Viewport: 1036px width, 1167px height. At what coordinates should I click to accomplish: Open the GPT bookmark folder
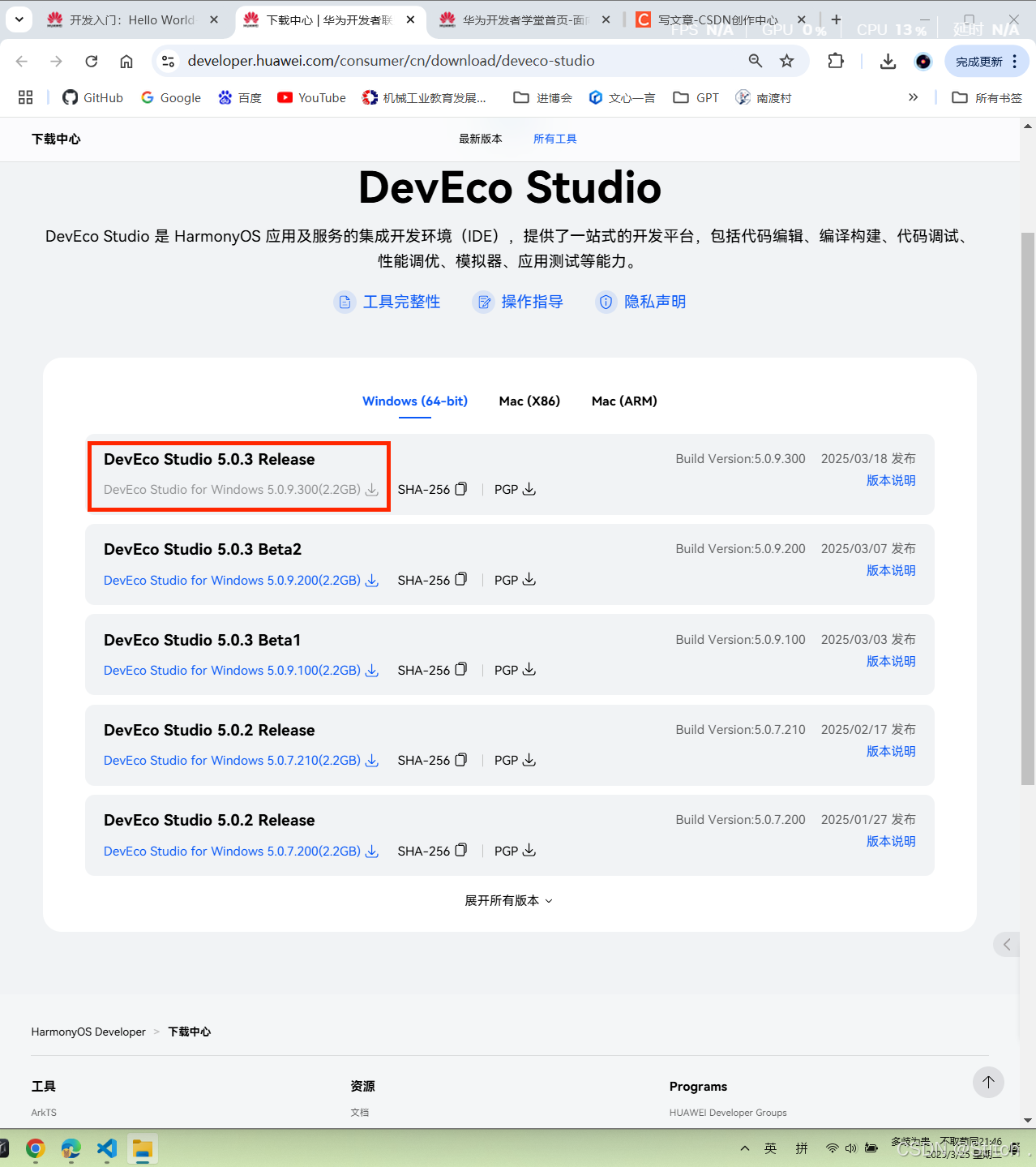click(696, 97)
